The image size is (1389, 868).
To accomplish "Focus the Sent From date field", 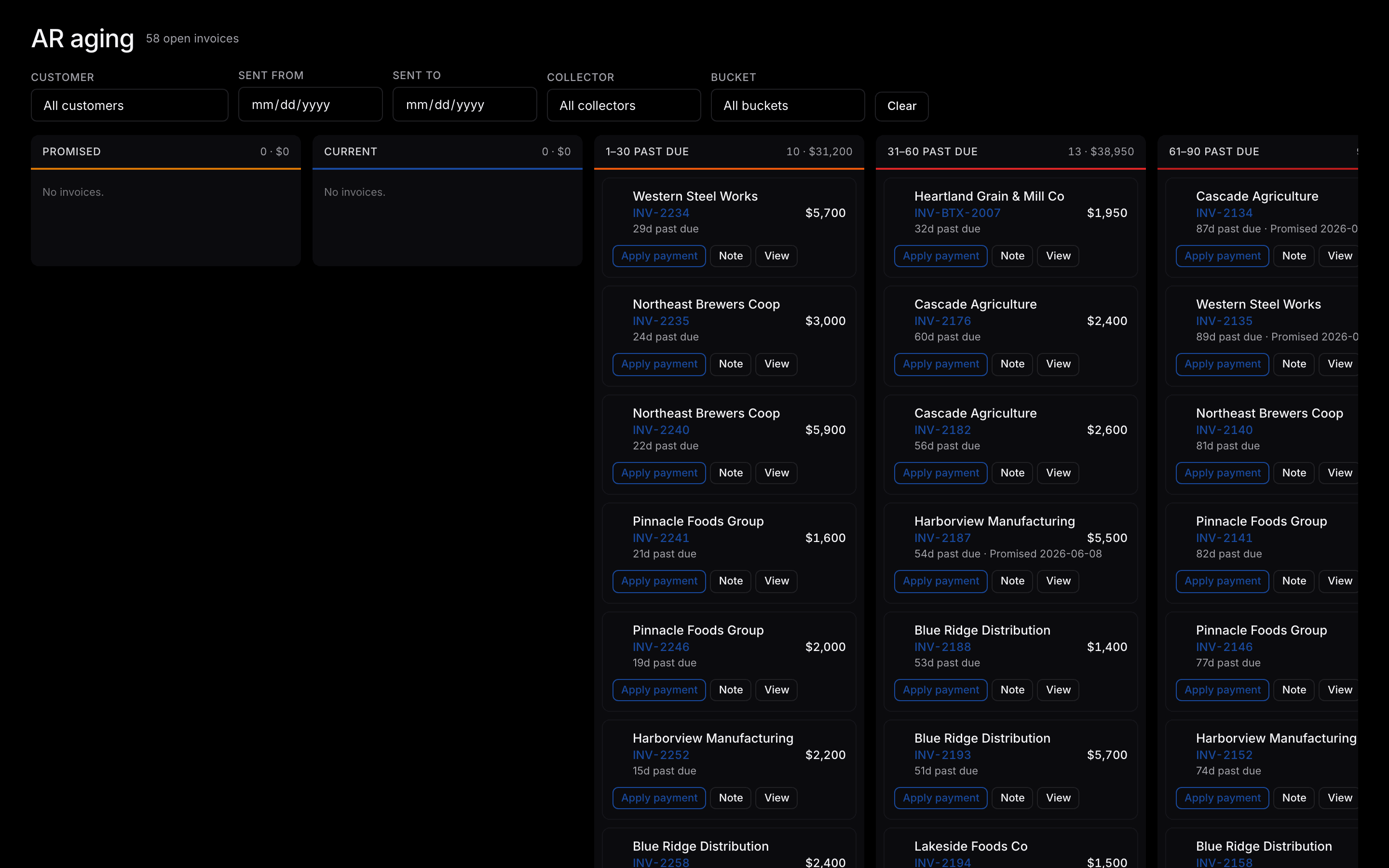I will (310, 104).
